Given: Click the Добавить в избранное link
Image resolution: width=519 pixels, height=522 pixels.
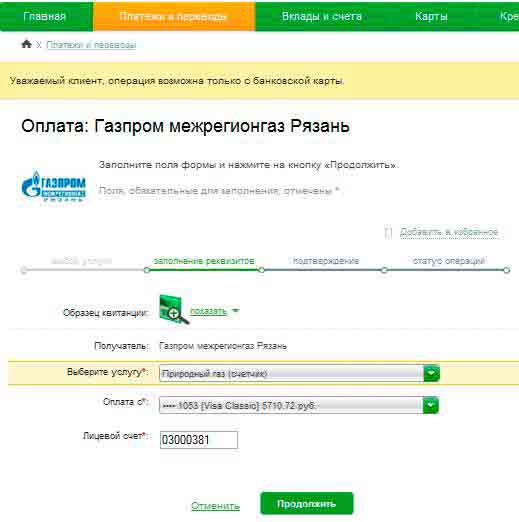Looking at the screenshot, I should (x=449, y=232).
